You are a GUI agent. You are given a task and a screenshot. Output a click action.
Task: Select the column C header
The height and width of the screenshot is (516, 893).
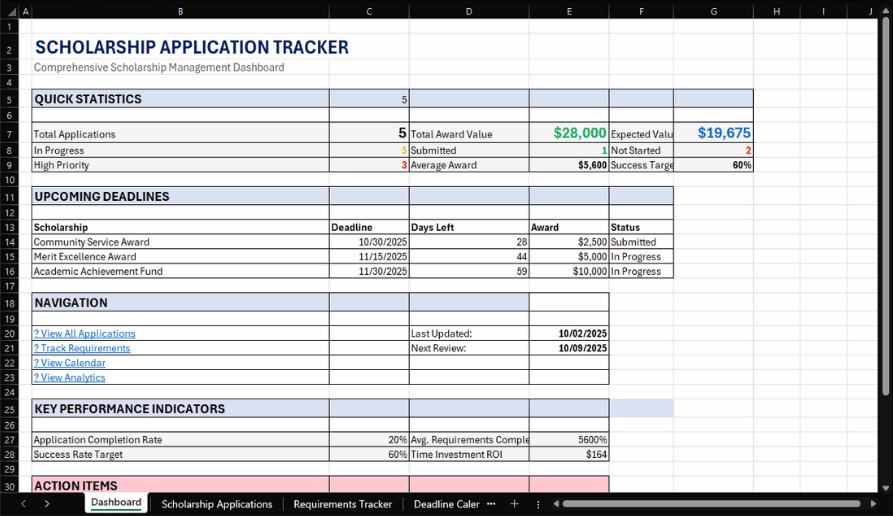[x=369, y=11]
